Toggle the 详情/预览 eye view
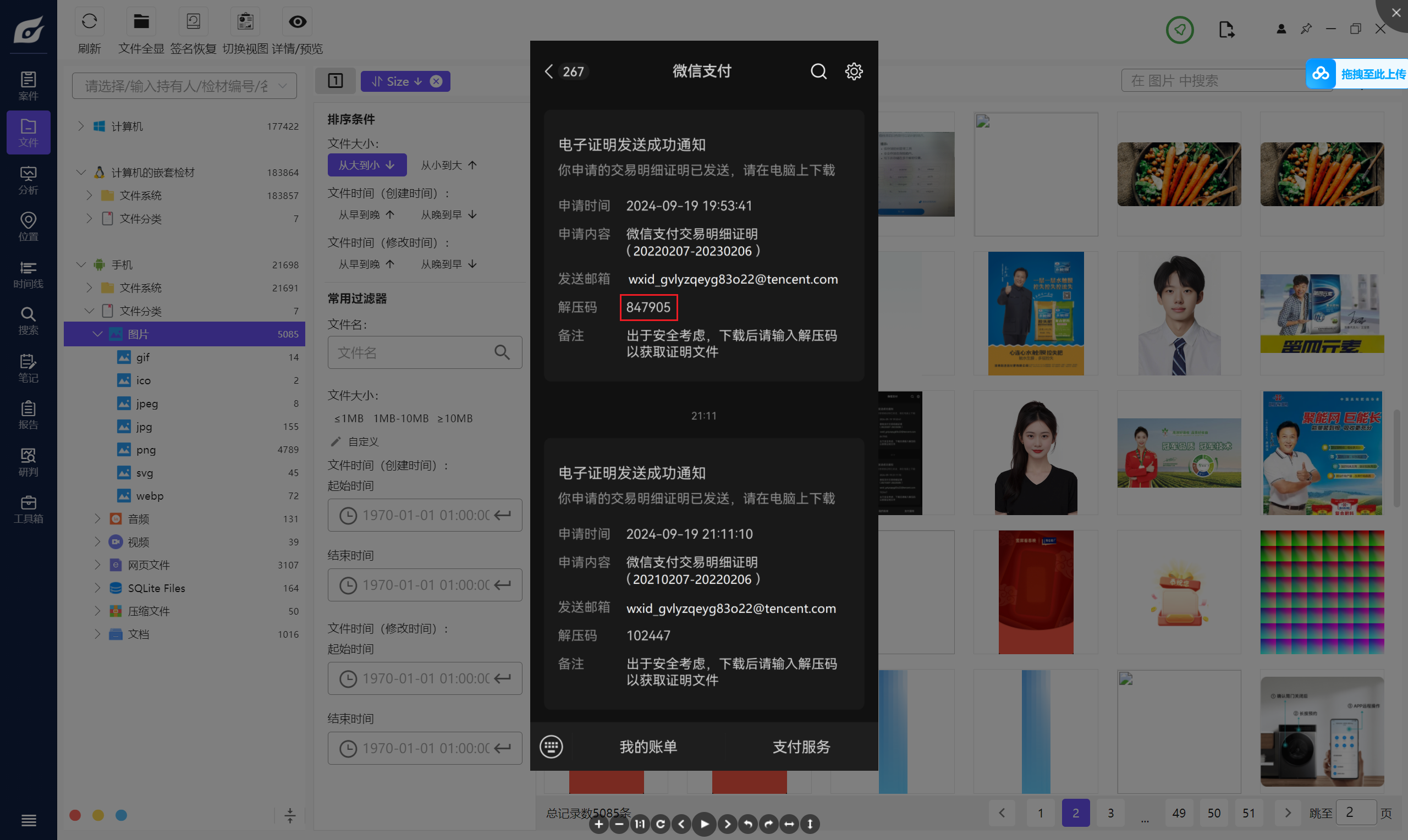1408x840 pixels. pyautogui.click(x=297, y=22)
